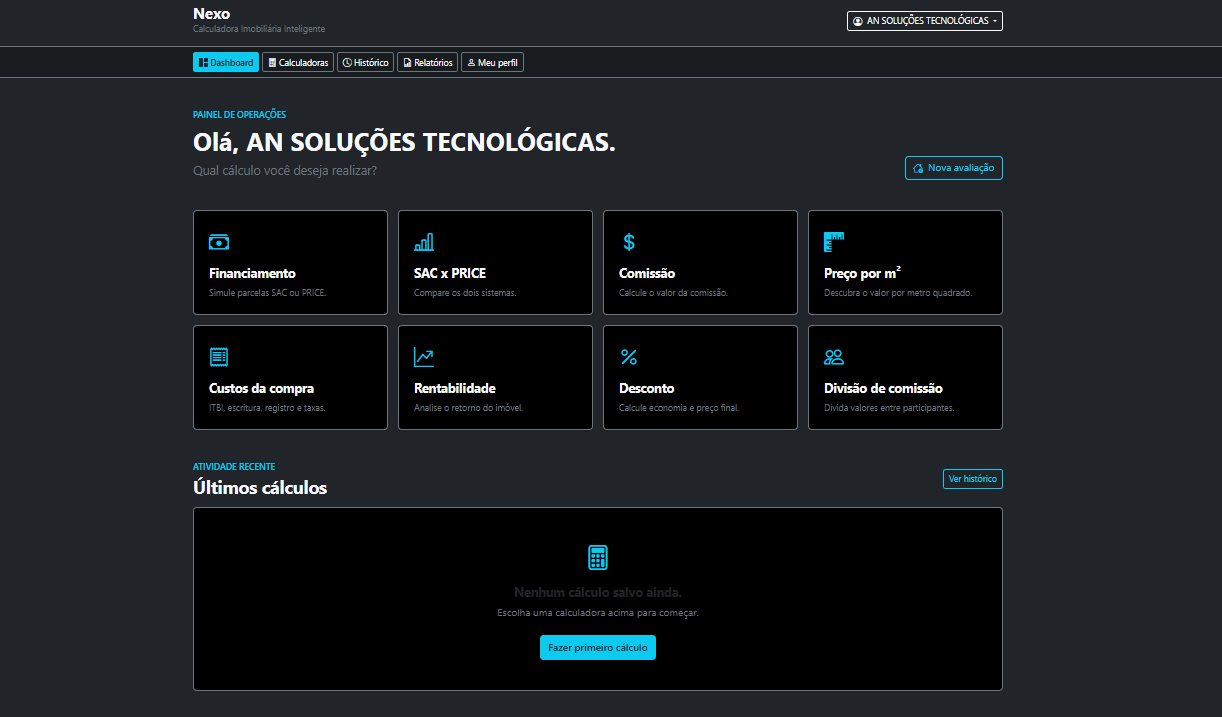Screen dimensions: 1222x717
Task: Click the Rentabilidade trending graph icon
Action: click(424, 357)
